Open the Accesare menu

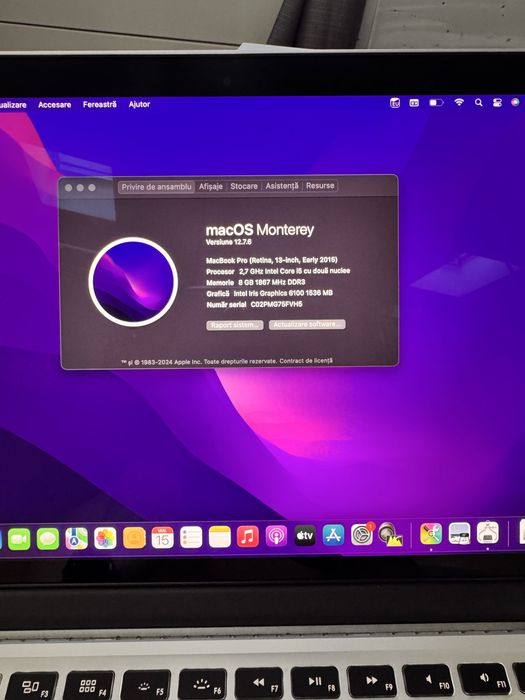(54, 104)
